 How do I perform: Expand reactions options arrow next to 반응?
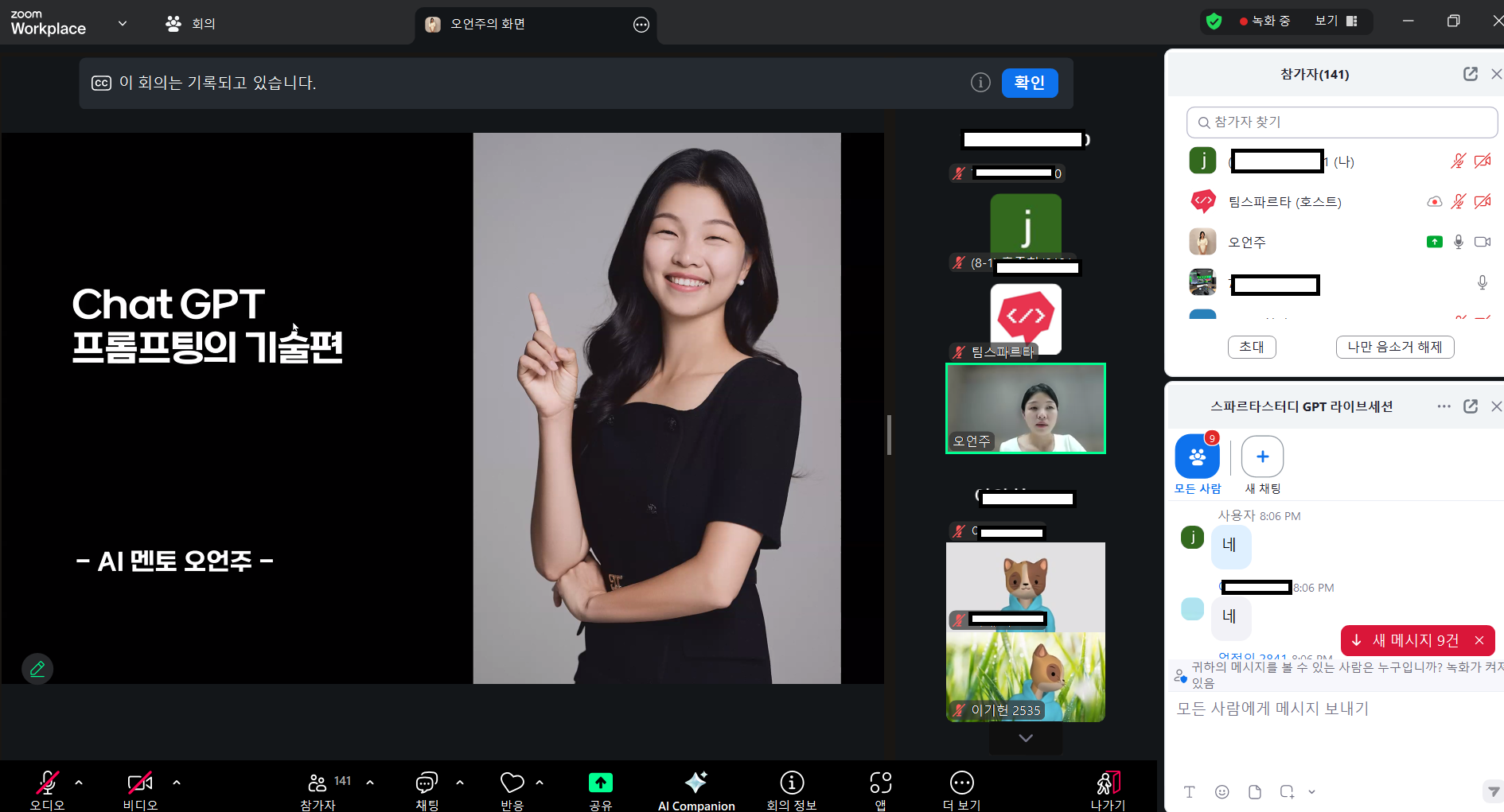[x=540, y=783]
